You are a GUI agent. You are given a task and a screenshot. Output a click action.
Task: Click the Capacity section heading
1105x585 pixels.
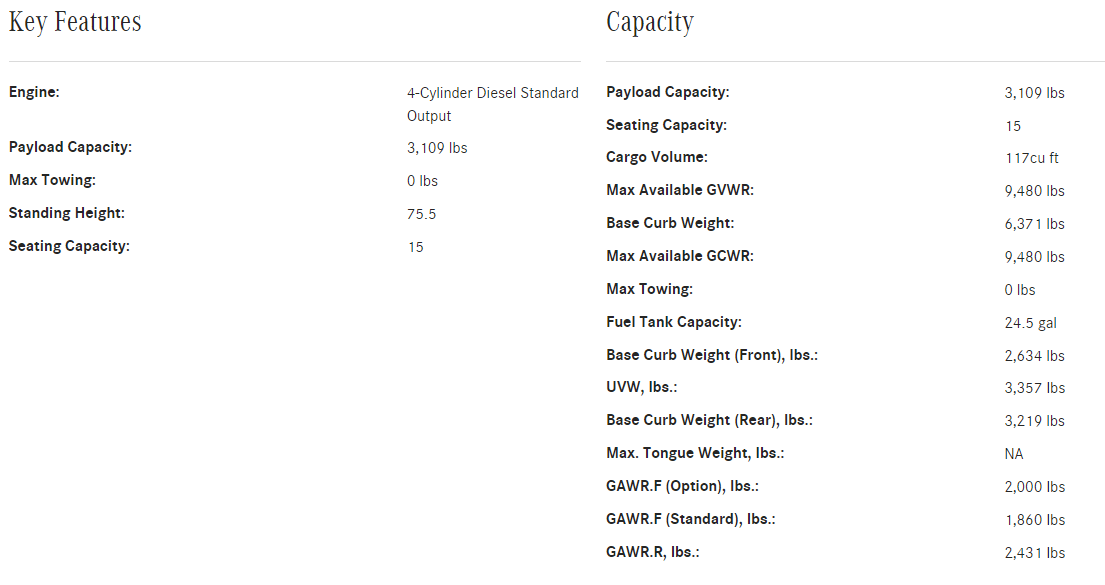click(650, 23)
